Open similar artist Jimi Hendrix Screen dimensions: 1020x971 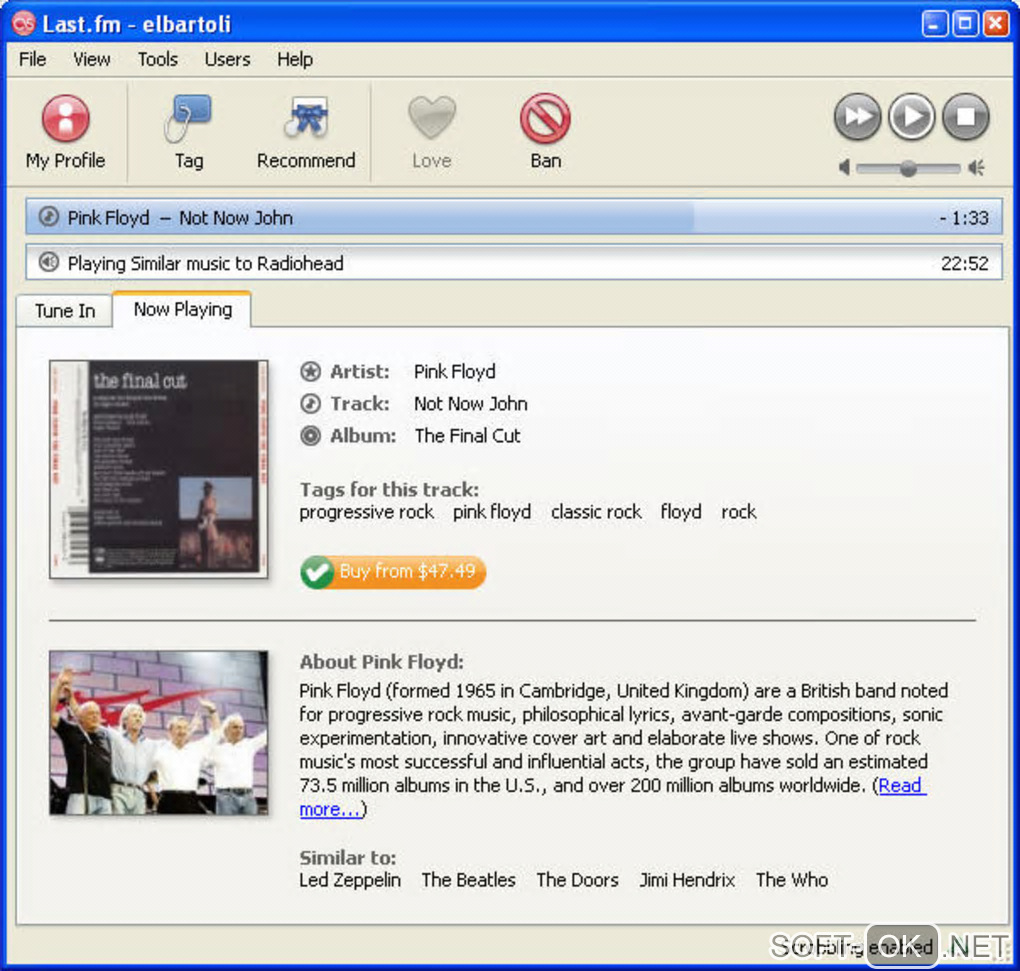(687, 880)
